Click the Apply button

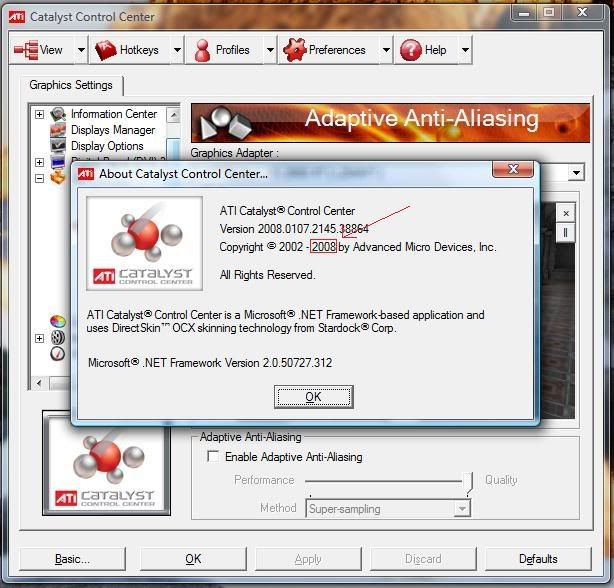pyautogui.click(x=308, y=559)
